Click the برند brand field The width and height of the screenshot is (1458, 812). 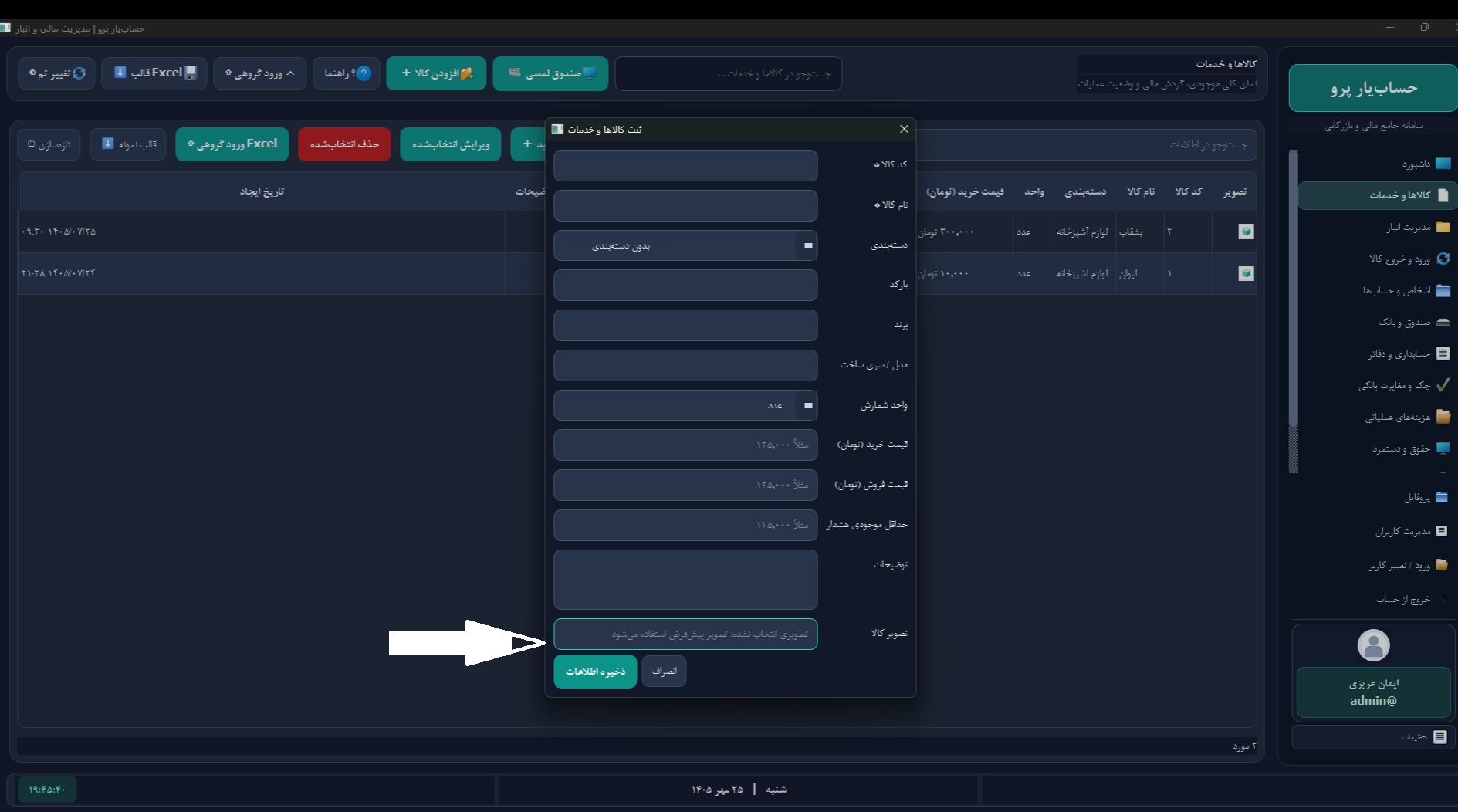pyautogui.click(x=685, y=326)
